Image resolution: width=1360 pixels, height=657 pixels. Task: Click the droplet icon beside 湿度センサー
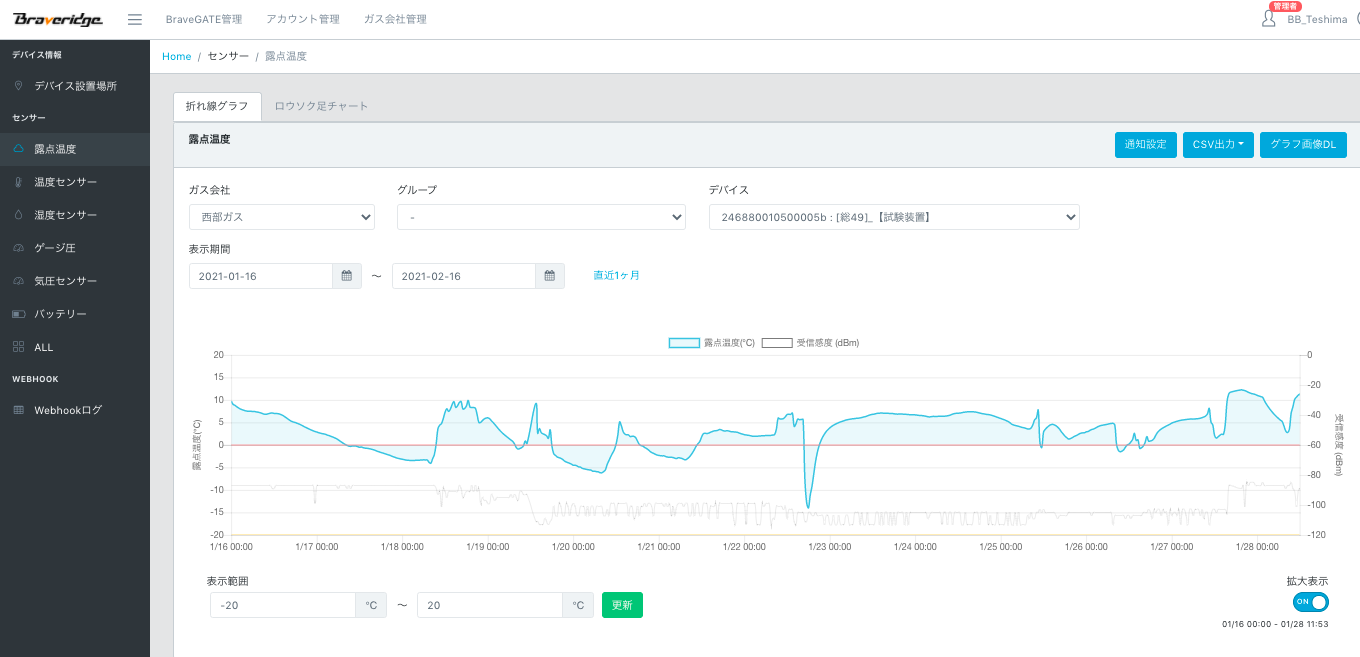18,215
